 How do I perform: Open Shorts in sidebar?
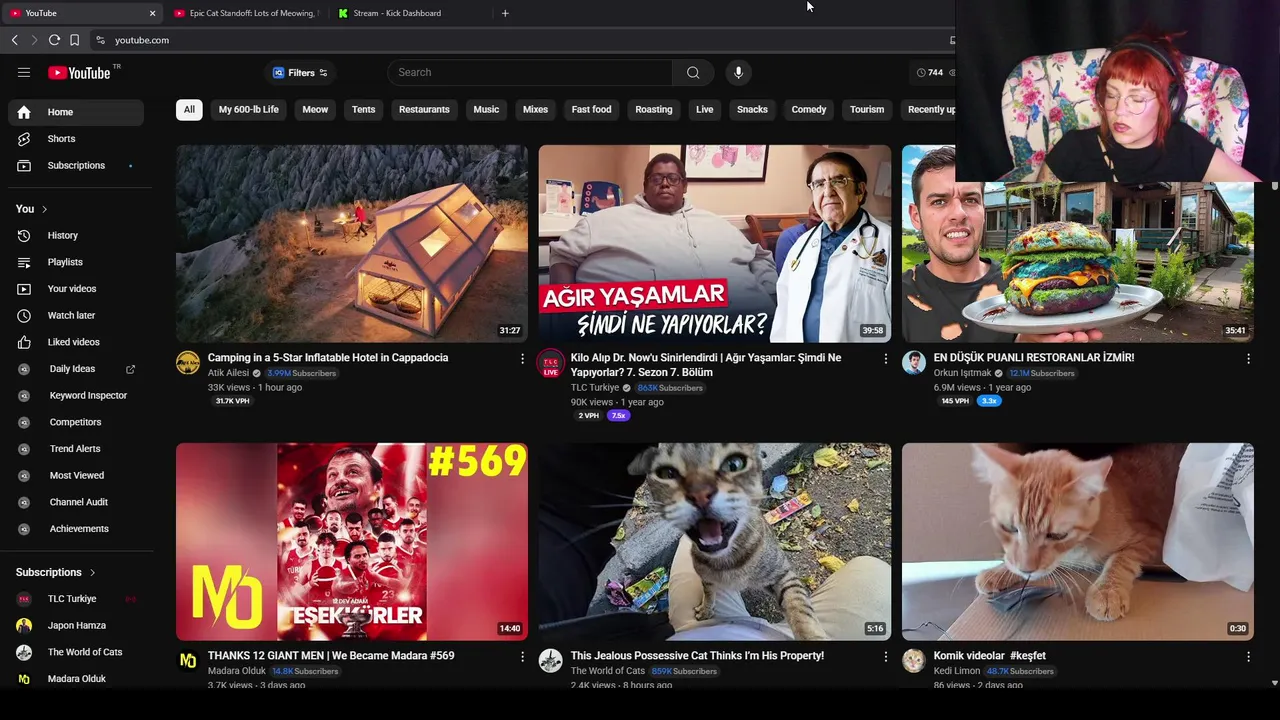tap(76, 139)
